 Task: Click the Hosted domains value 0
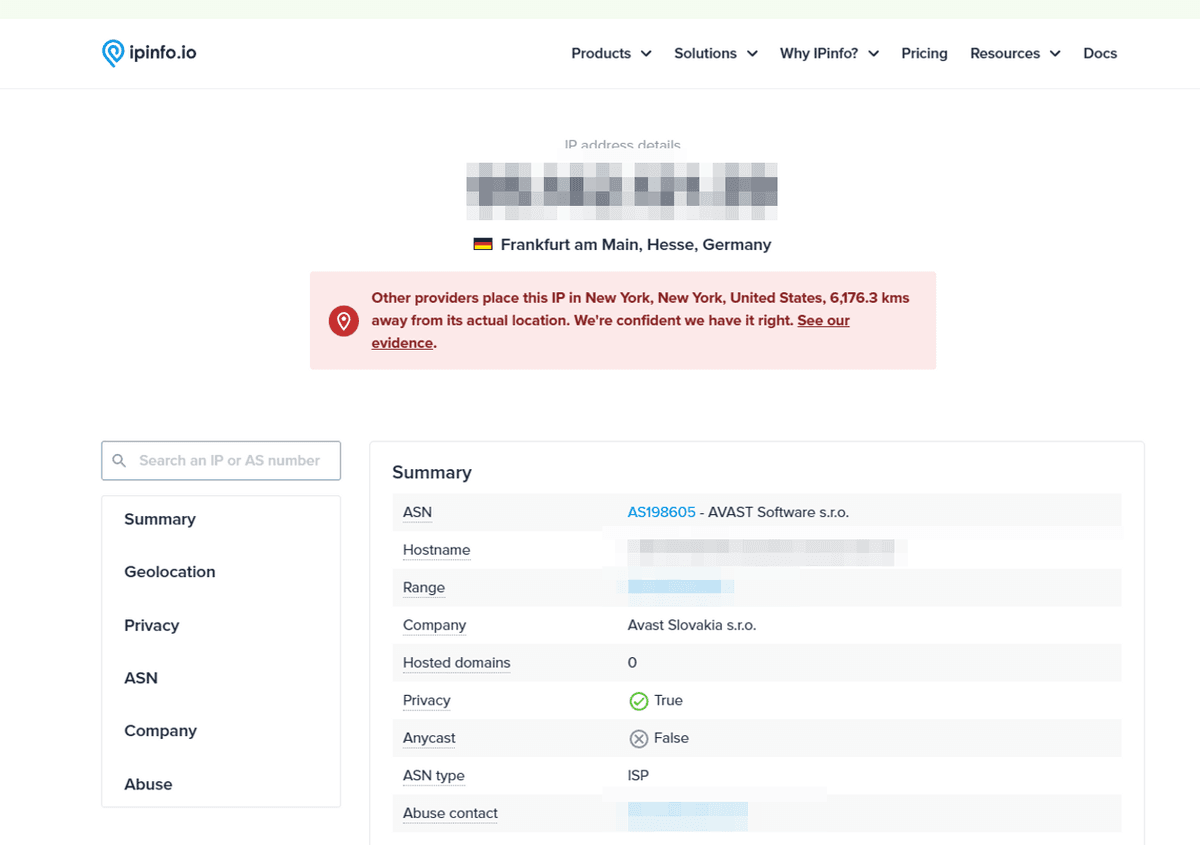[x=632, y=663]
